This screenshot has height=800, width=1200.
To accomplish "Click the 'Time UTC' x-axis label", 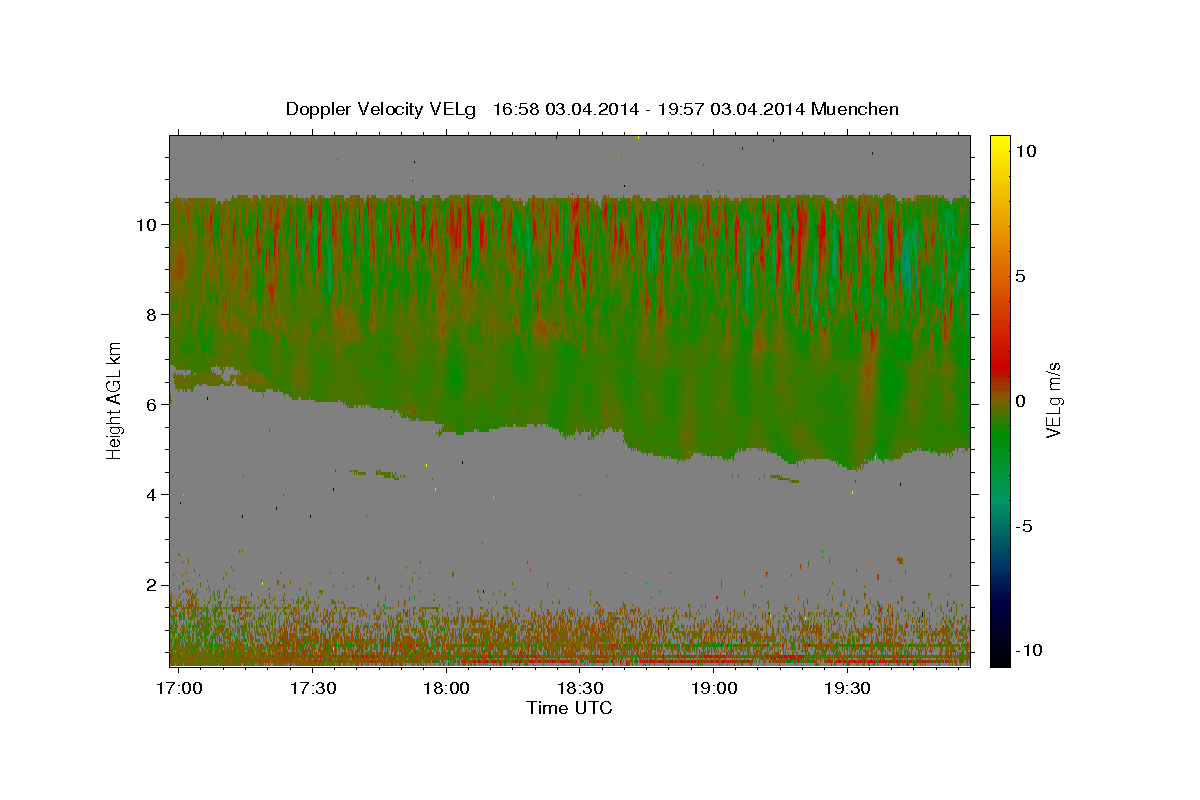I will (x=569, y=708).
